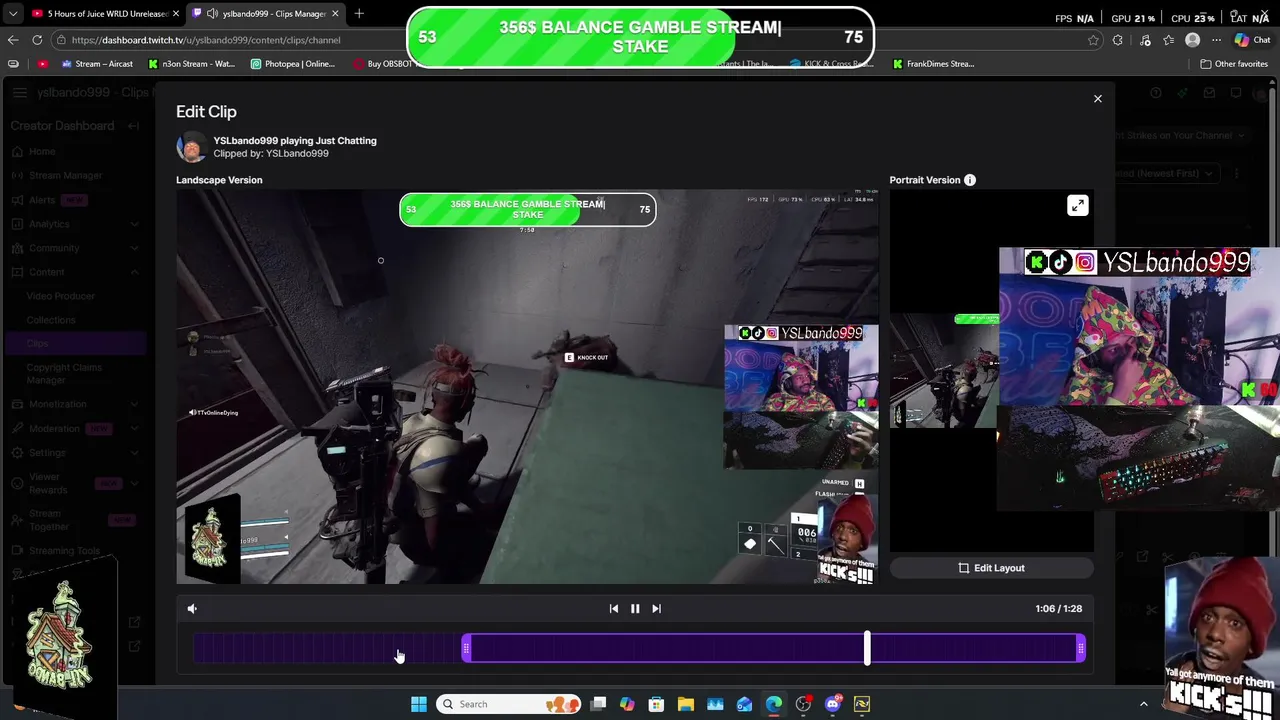Open Stream Manager in the sidebar
The width and height of the screenshot is (1280, 720).
[x=65, y=175]
